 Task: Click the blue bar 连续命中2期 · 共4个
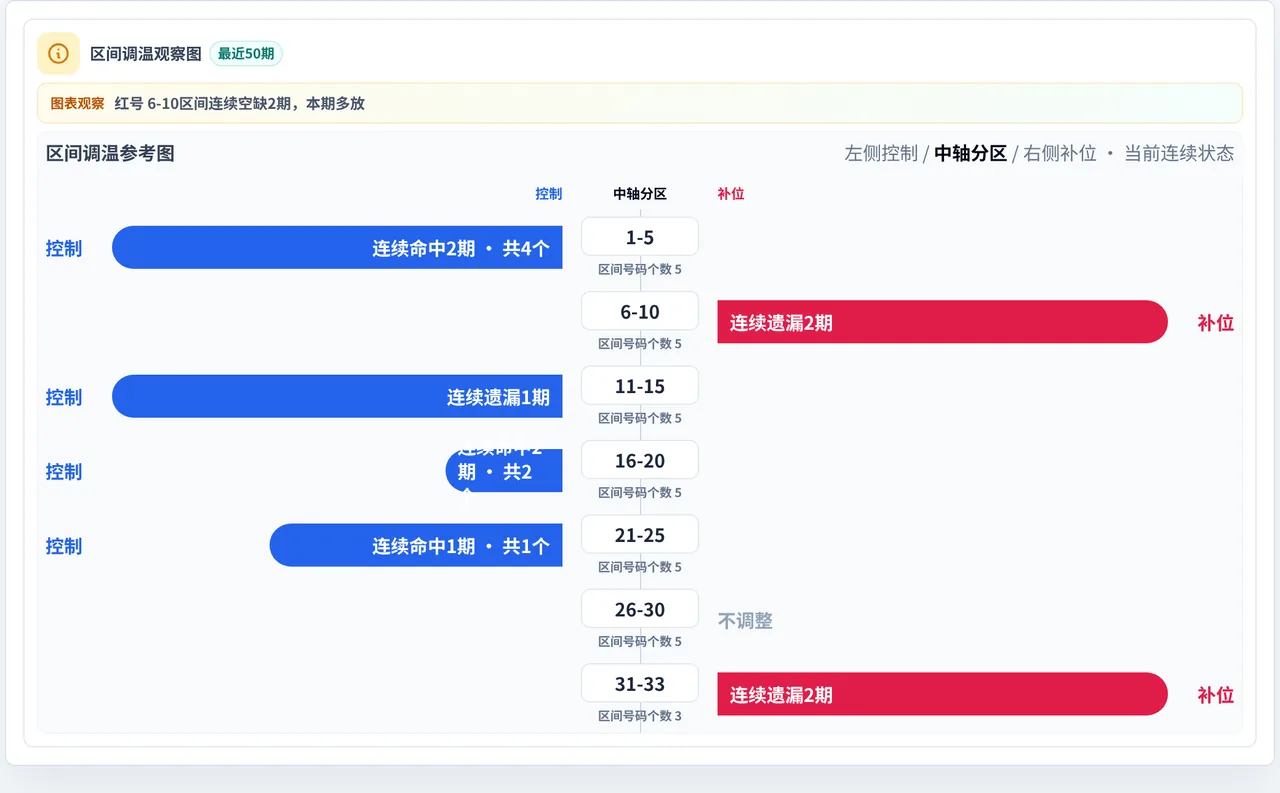(x=337, y=248)
